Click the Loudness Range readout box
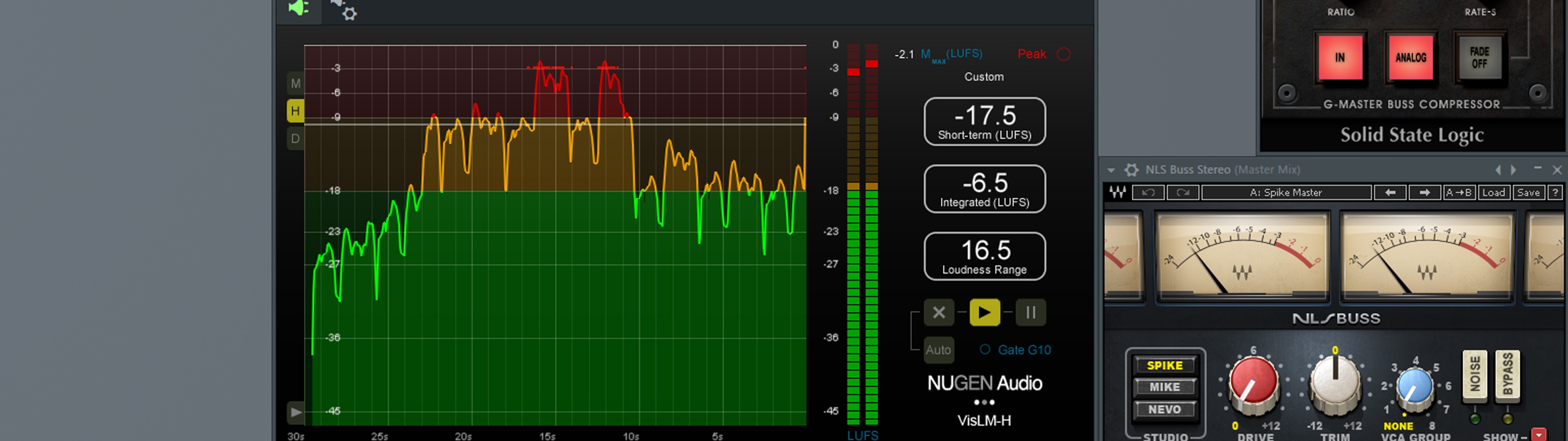Image resolution: width=1568 pixels, height=441 pixels. [984, 256]
